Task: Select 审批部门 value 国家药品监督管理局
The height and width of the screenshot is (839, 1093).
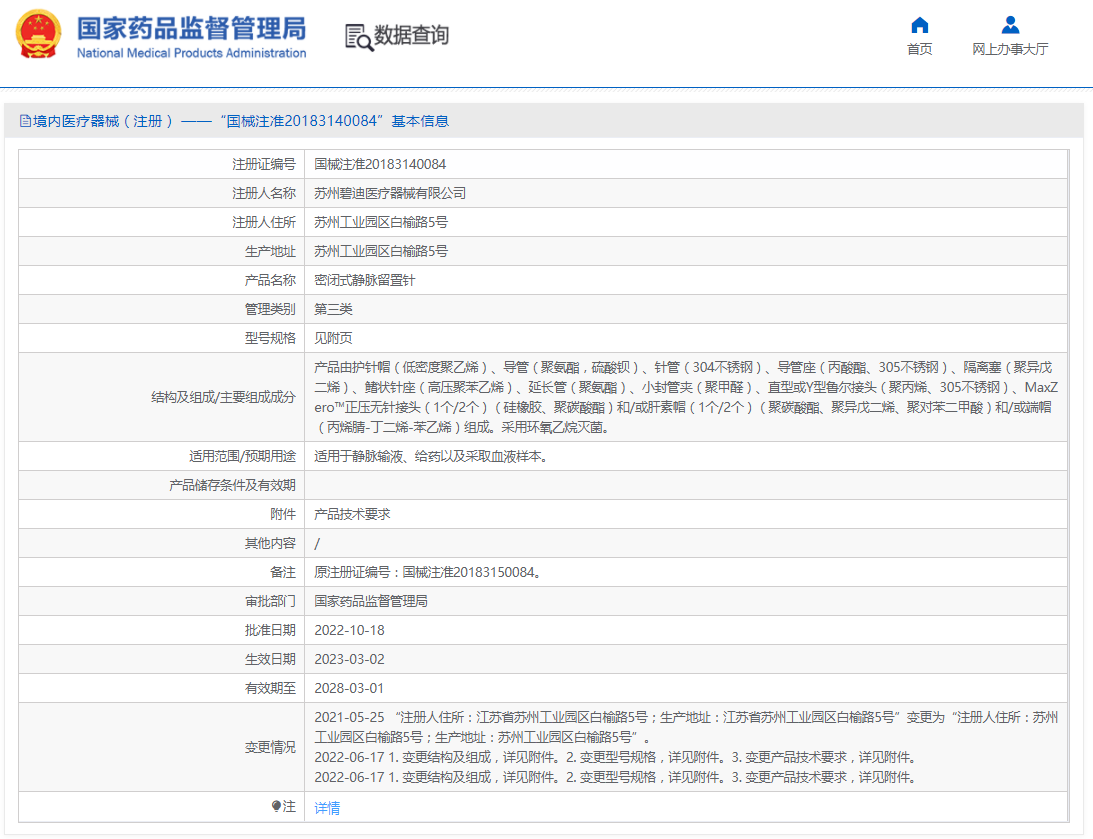Action: 371,601
